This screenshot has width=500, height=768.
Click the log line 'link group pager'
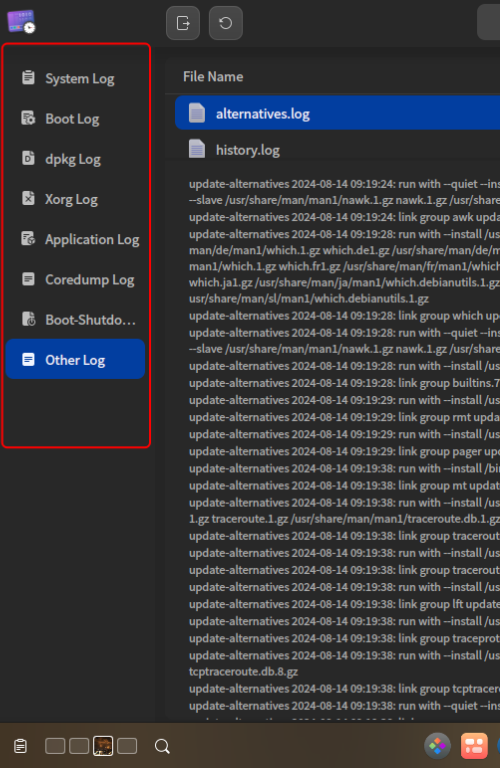click(344, 452)
